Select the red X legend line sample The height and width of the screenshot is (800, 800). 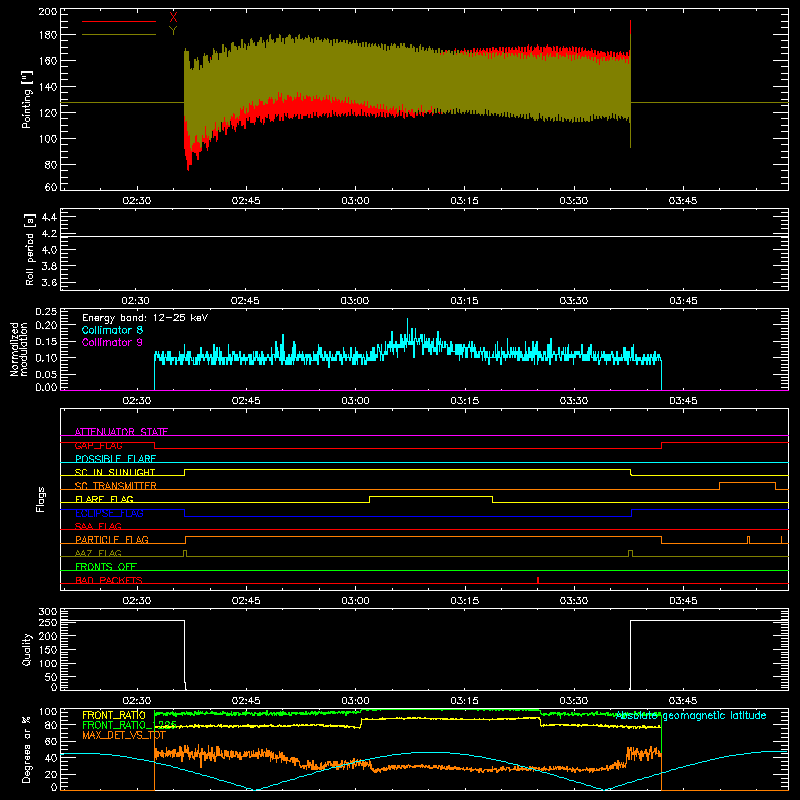pos(119,21)
